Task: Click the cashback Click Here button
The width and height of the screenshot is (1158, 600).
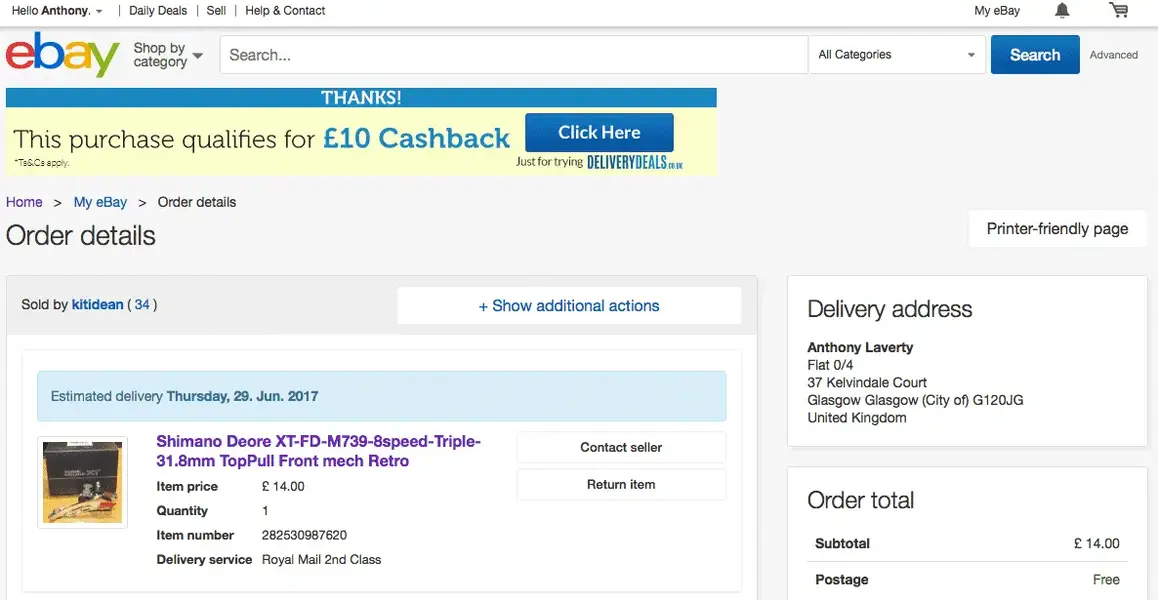Action: (599, 132)
